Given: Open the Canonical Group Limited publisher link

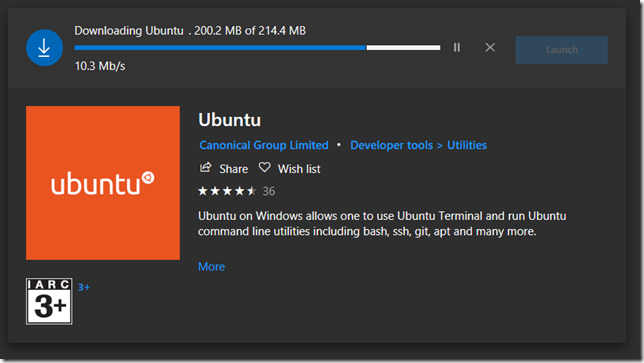Looking at the screenshot, I should (x=264, y=145).
